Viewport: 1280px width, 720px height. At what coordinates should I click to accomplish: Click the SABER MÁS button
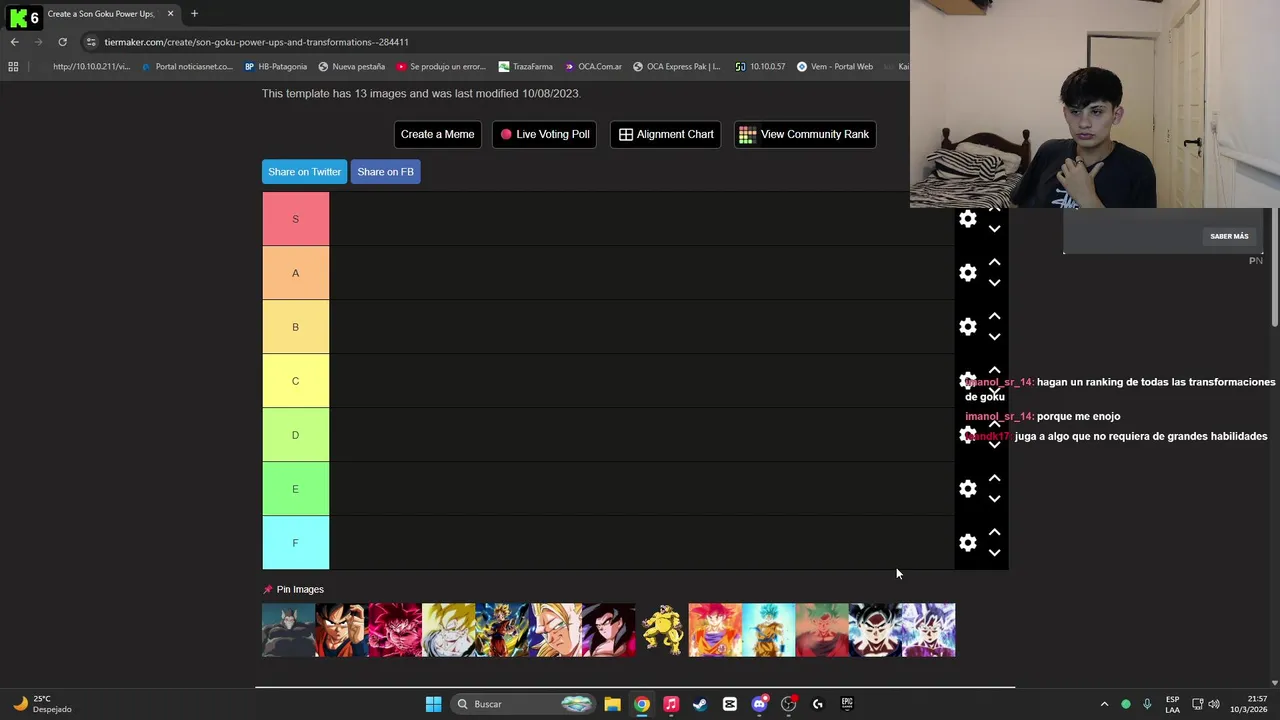point(1229,236)
